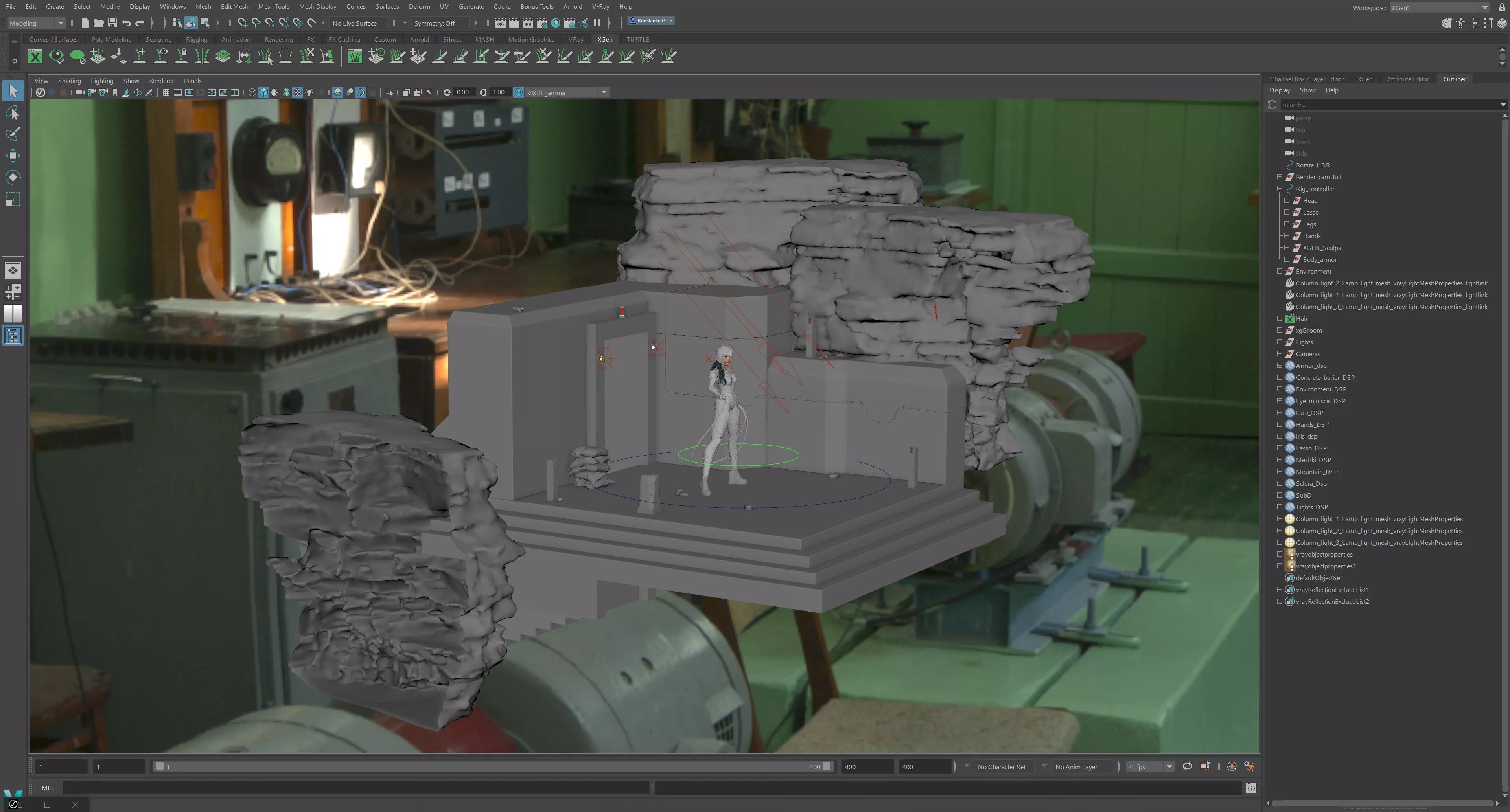Click the Save scene icon

tap(112, 23)
